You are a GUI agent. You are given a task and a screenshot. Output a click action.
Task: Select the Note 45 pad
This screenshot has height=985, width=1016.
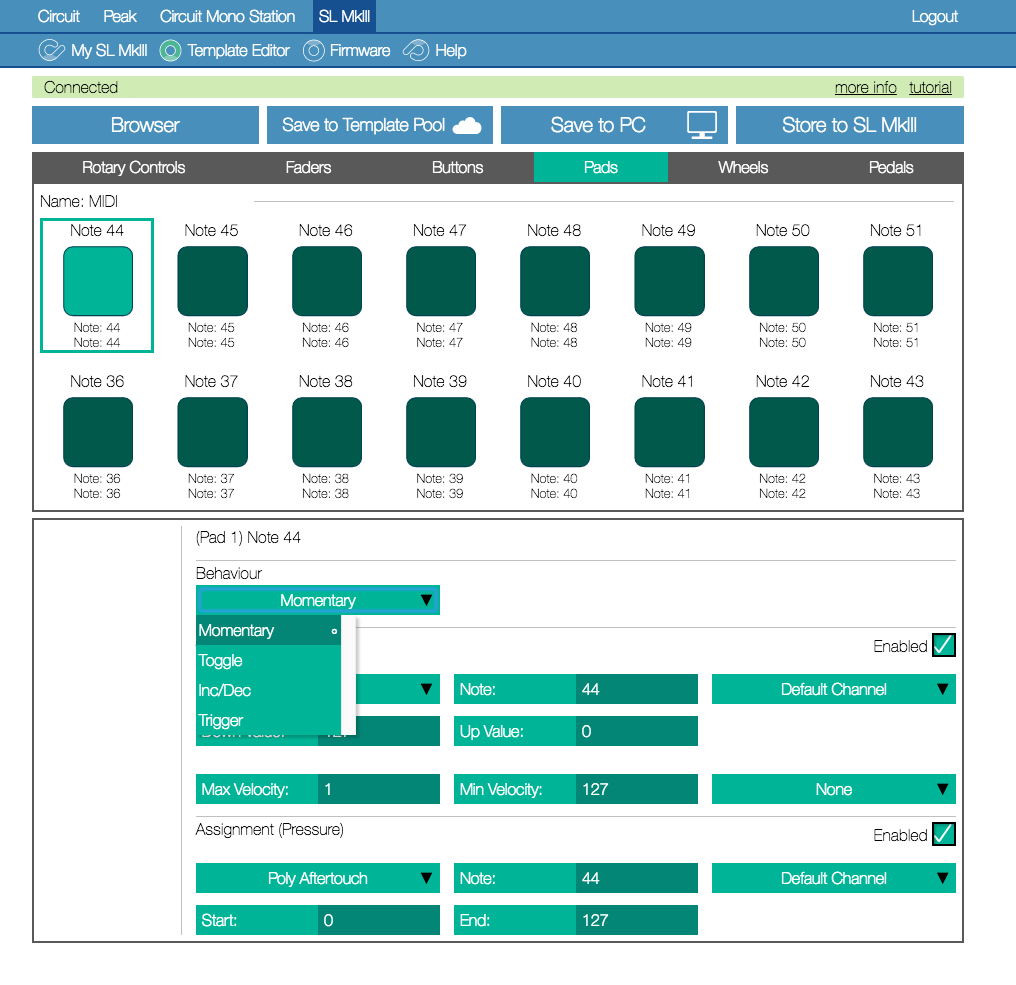[x=213, y=281]
